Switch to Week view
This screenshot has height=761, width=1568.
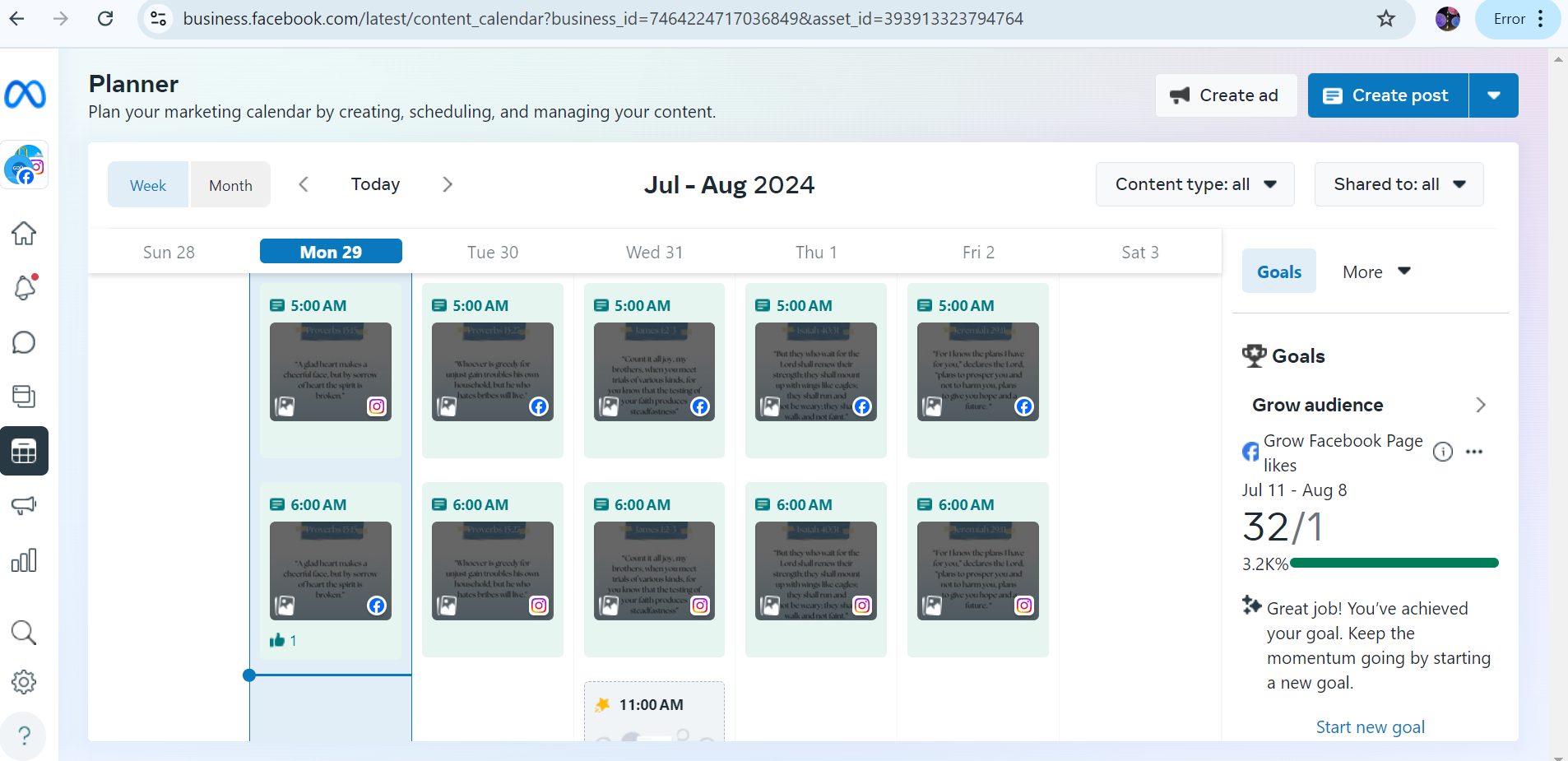[x=148, y=185]
